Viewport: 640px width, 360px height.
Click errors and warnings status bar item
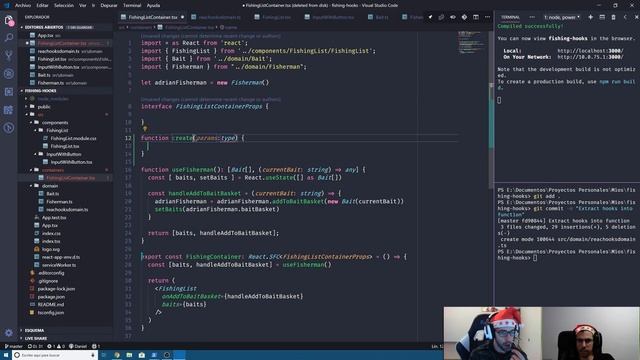pos(56,346)
